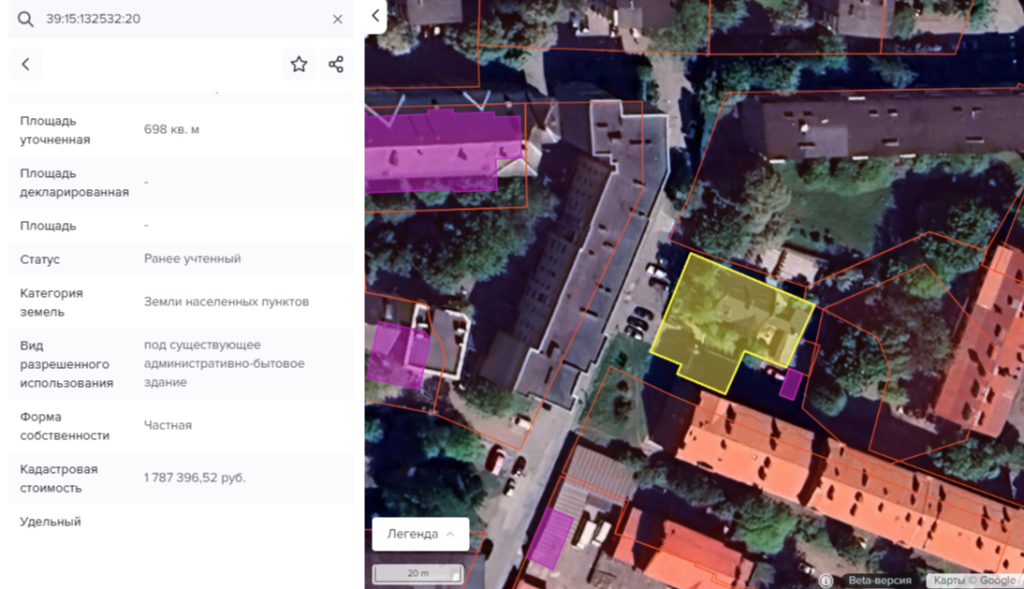Click the map info icon
This screenshot has width=1024, height=589.
[x=826, y=580]
